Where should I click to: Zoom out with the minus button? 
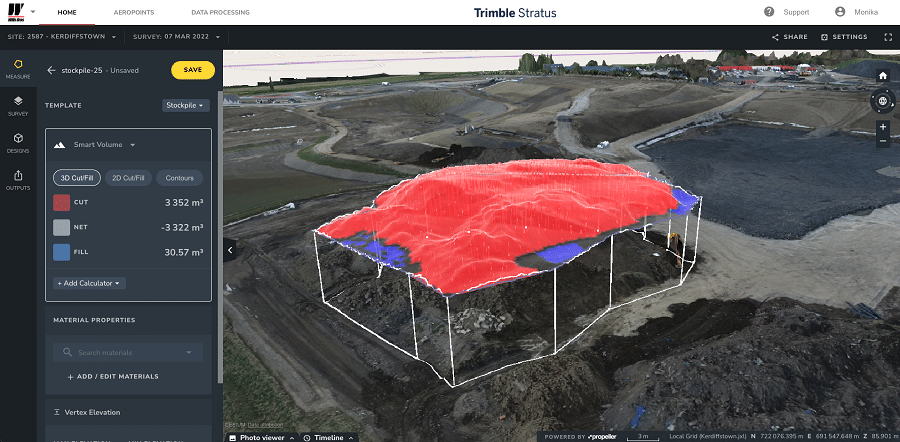click(x=883, y=142)
